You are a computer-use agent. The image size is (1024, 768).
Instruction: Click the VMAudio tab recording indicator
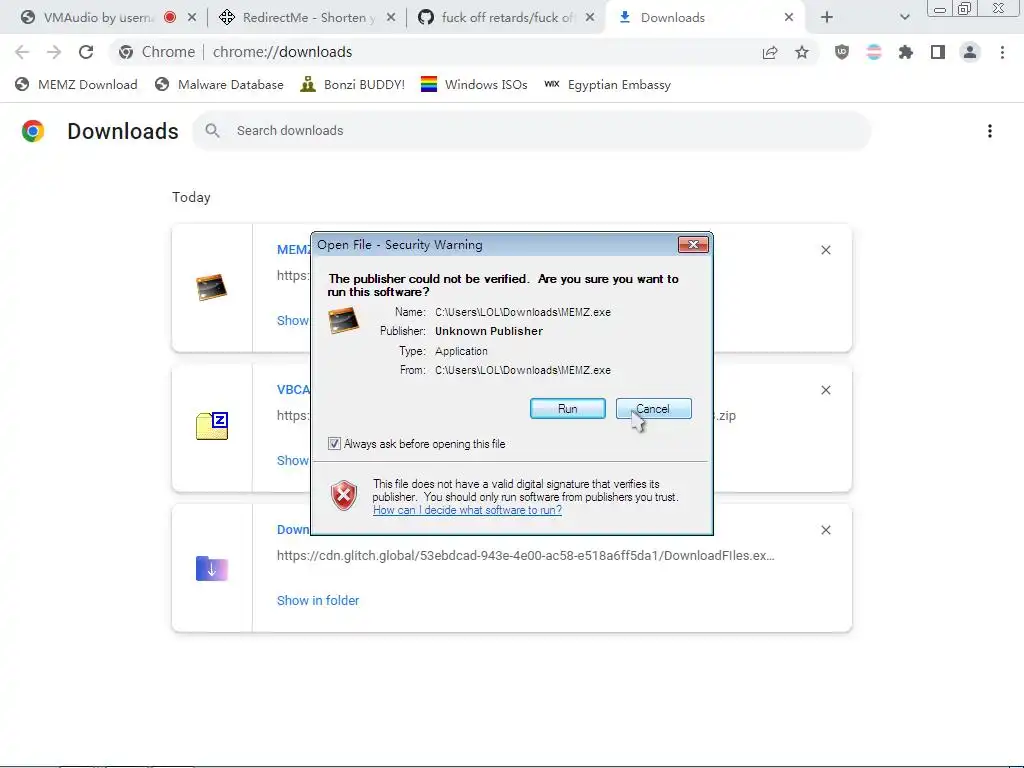click(x=170, y=18)
